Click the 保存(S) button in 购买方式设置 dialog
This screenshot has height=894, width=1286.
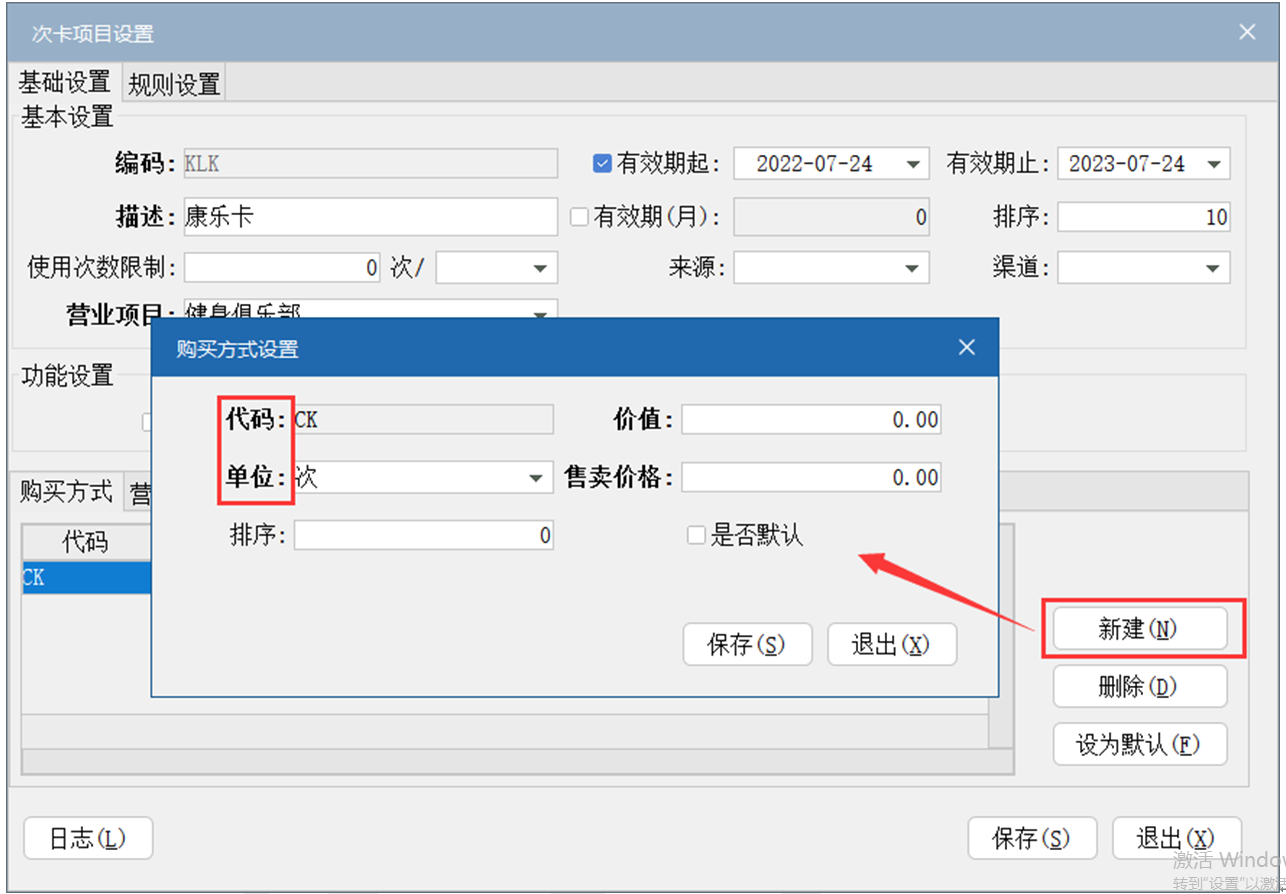[x=747, y=645]
